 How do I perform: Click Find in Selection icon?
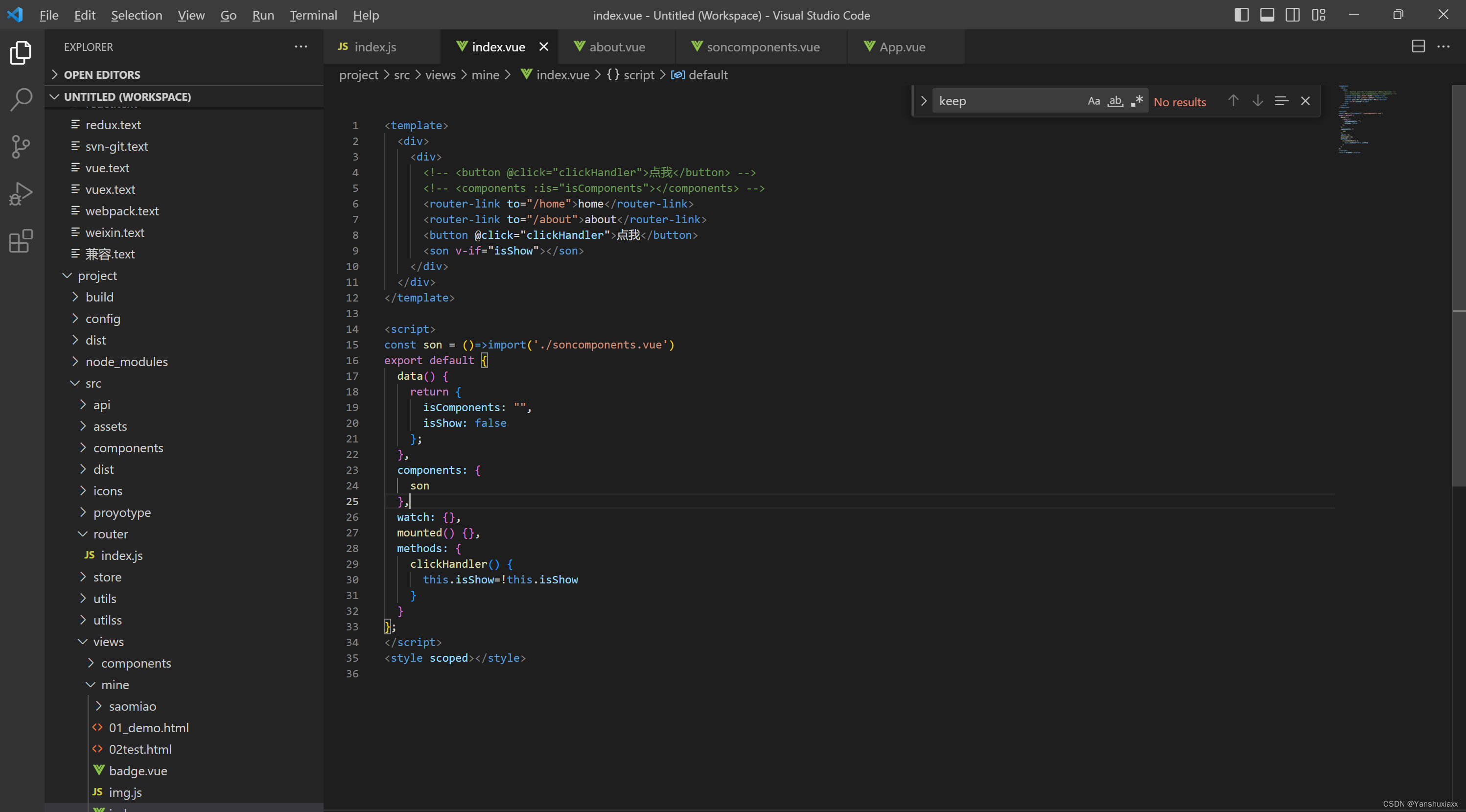click(1281, 101)
